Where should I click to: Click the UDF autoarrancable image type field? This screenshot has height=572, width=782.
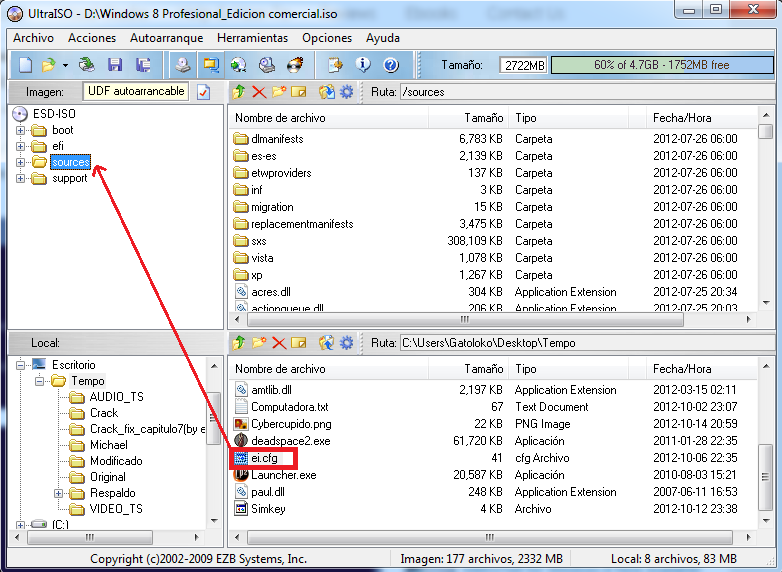[136, 91]
